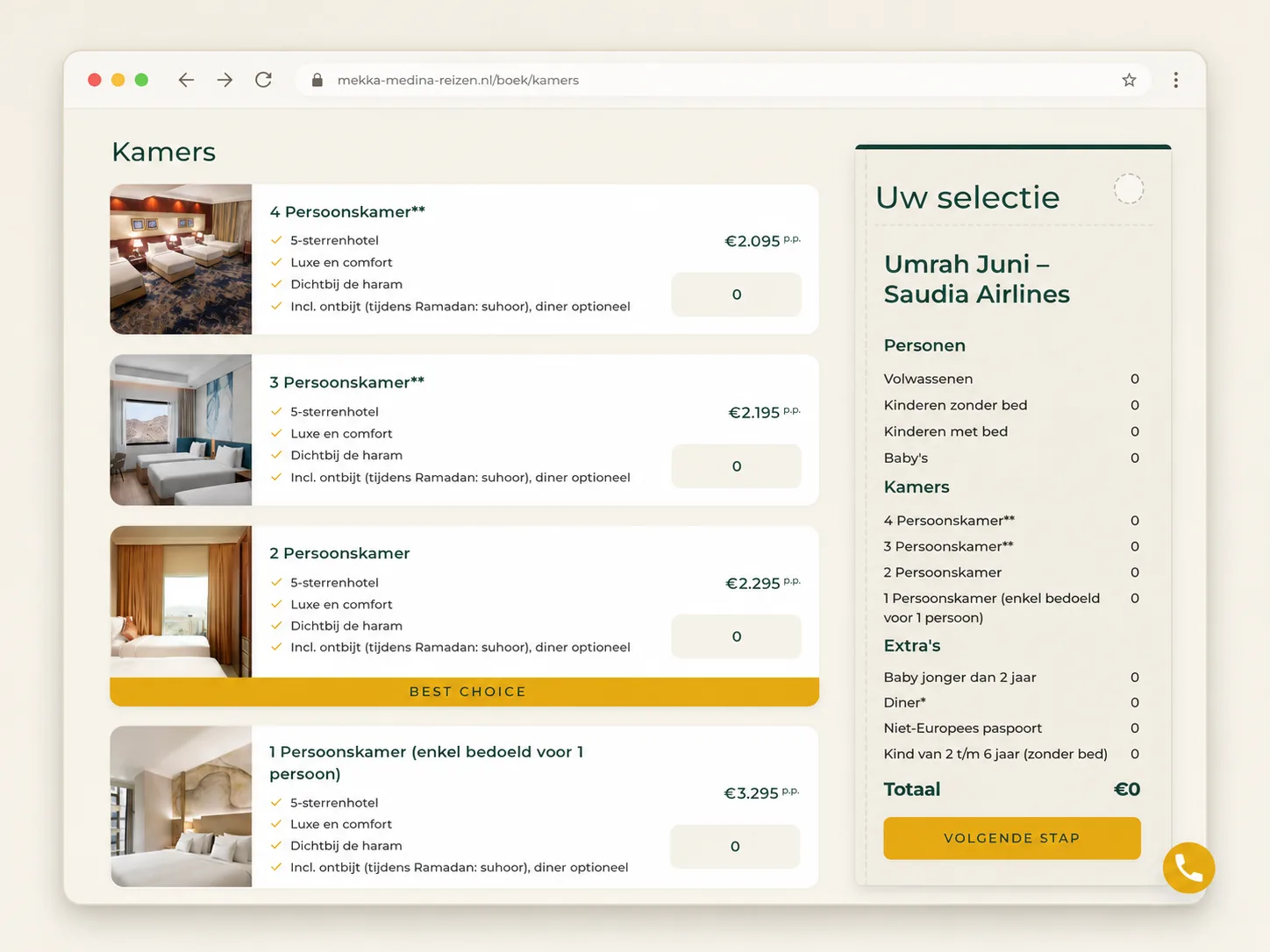Click the Kinderen zonder bed row

coord(1011,405)
